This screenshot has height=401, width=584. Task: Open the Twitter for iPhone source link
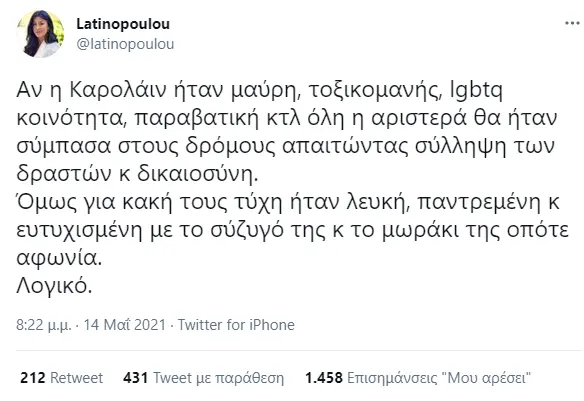(236, 325)
